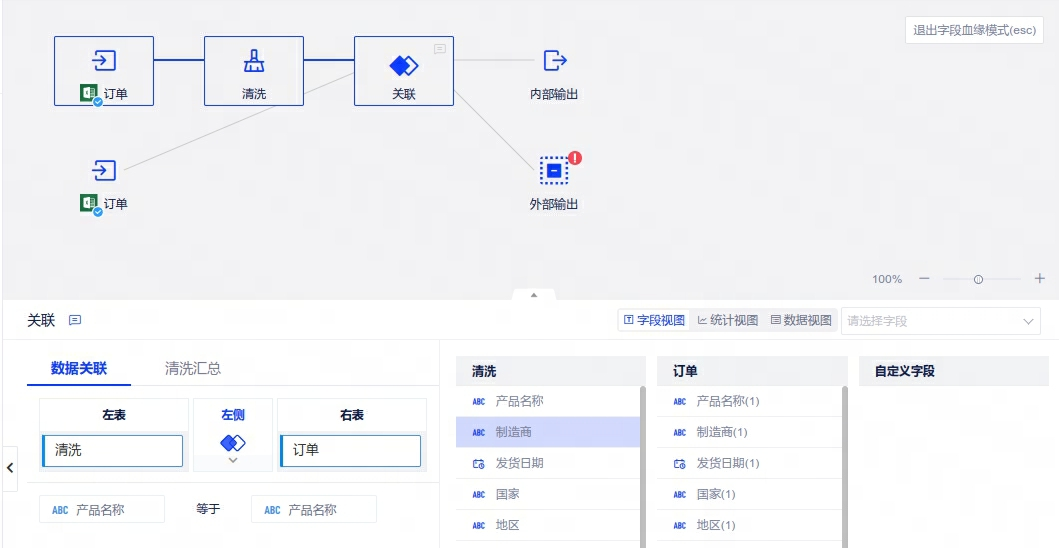Viewport: 1059px width, 548px height.
Task: Switch to 字段视图 field view
Action: click(654, 321)
